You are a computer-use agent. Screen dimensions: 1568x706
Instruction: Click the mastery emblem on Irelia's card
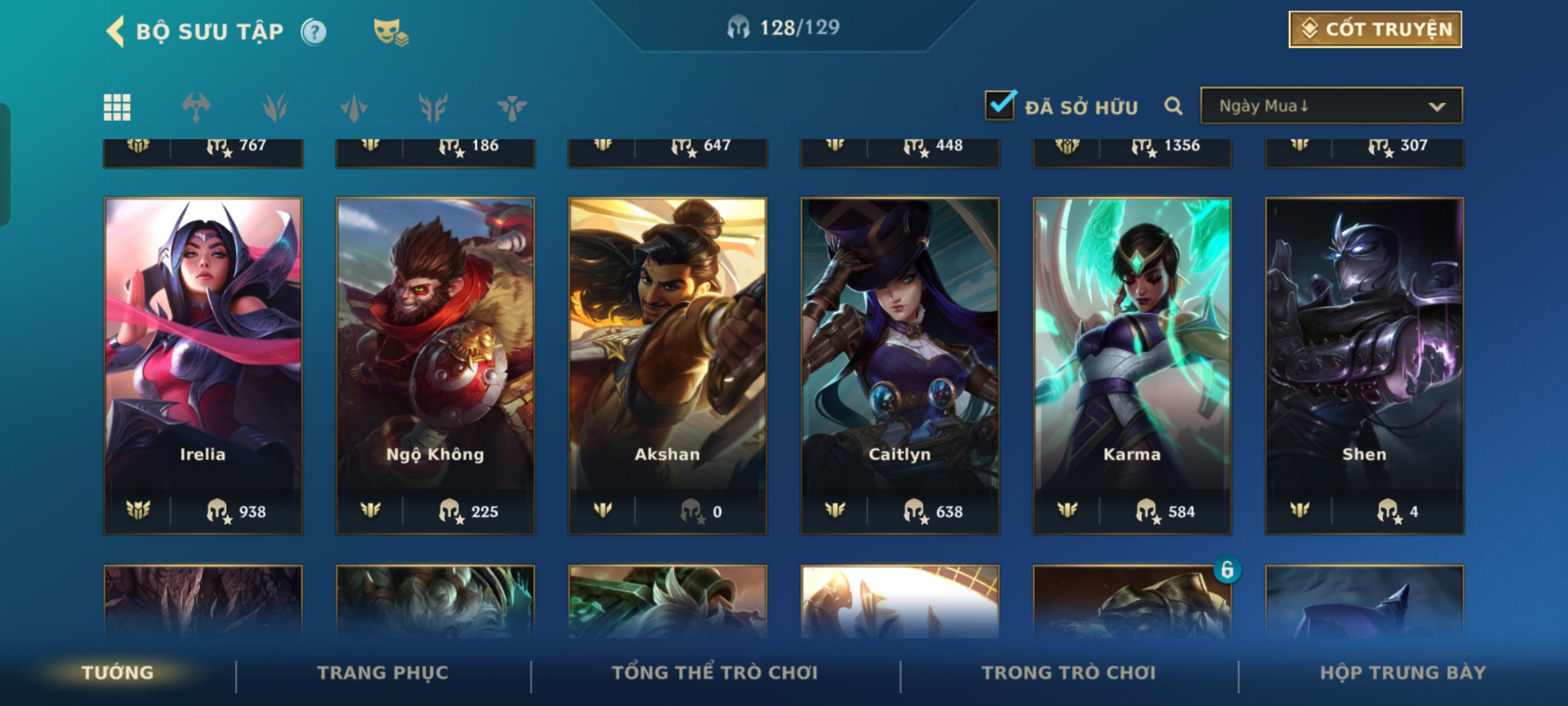pos(138,510)
